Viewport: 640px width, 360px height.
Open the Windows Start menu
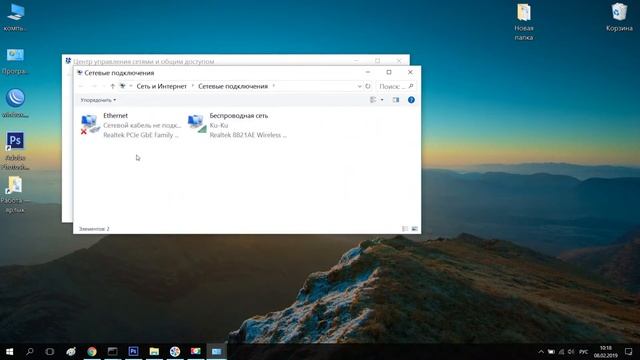(x=9, y=351)
